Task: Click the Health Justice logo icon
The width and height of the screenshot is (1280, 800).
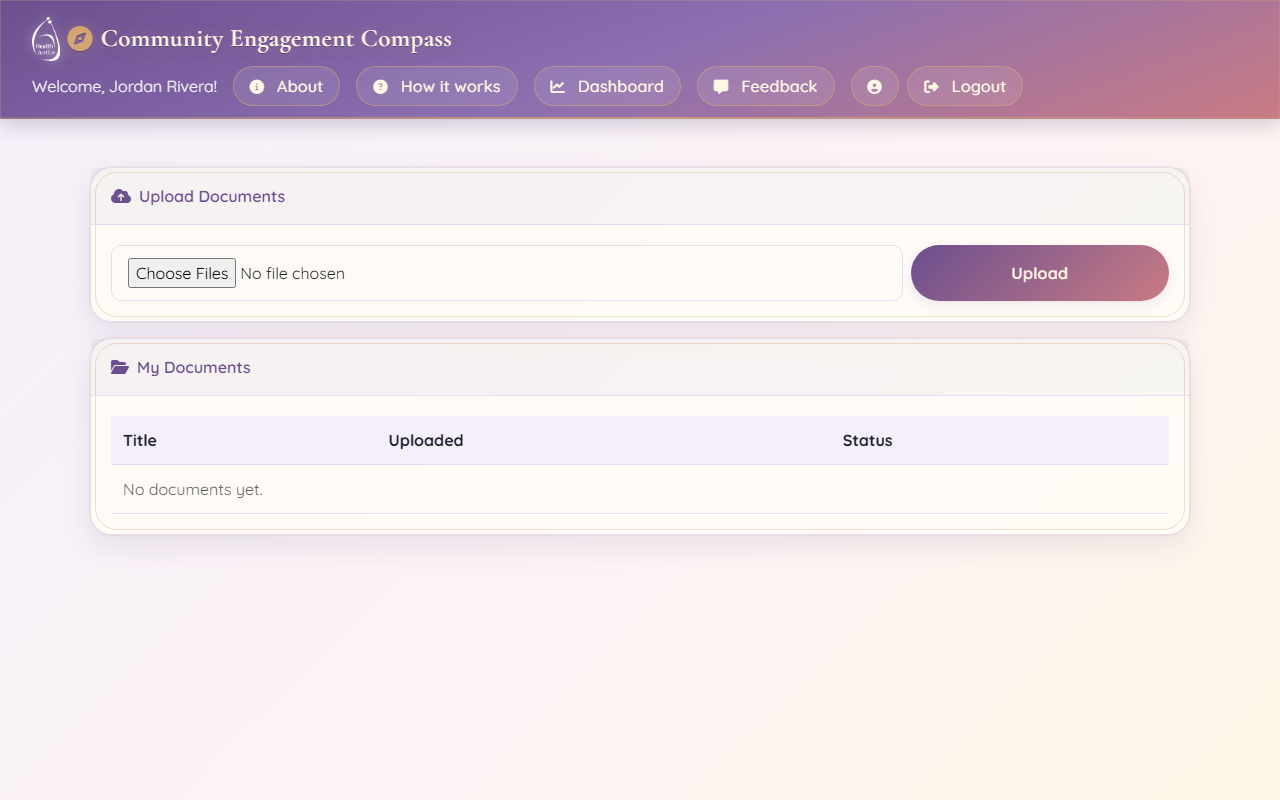Action: click(x=46, y=39)
